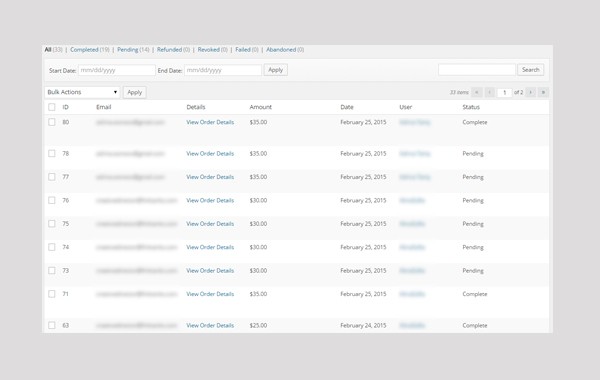Mark order 71 checkbox
This screenshot has width=600, height=380.
[52, 294]
